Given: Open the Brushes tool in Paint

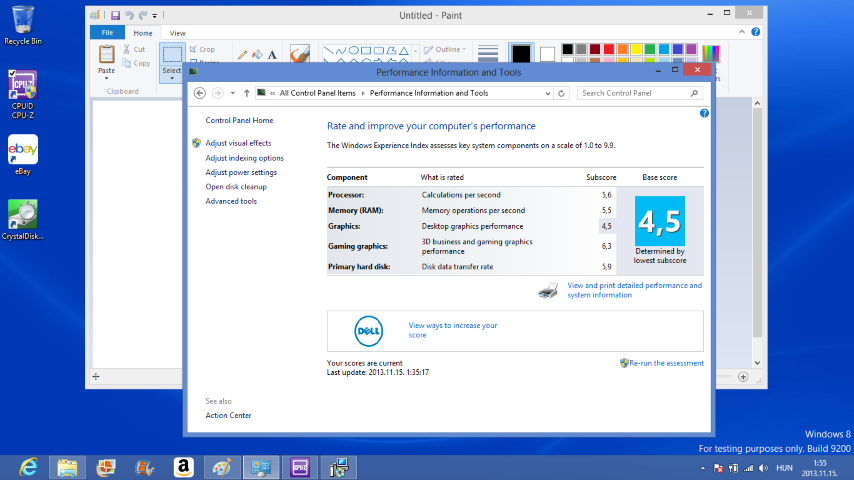Looking at the screenshot, I should click(299, 53).
